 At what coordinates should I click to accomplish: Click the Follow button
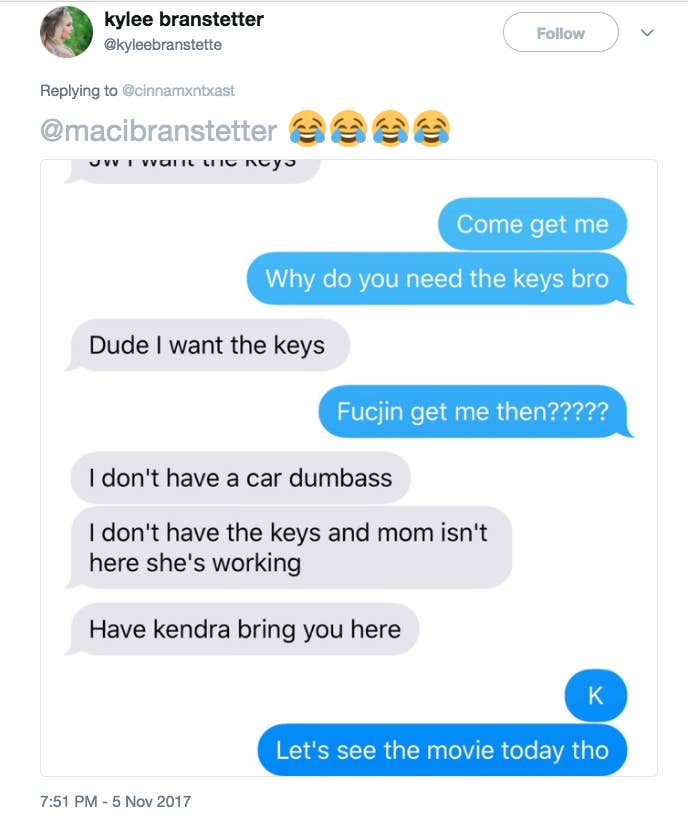(561, 33)
